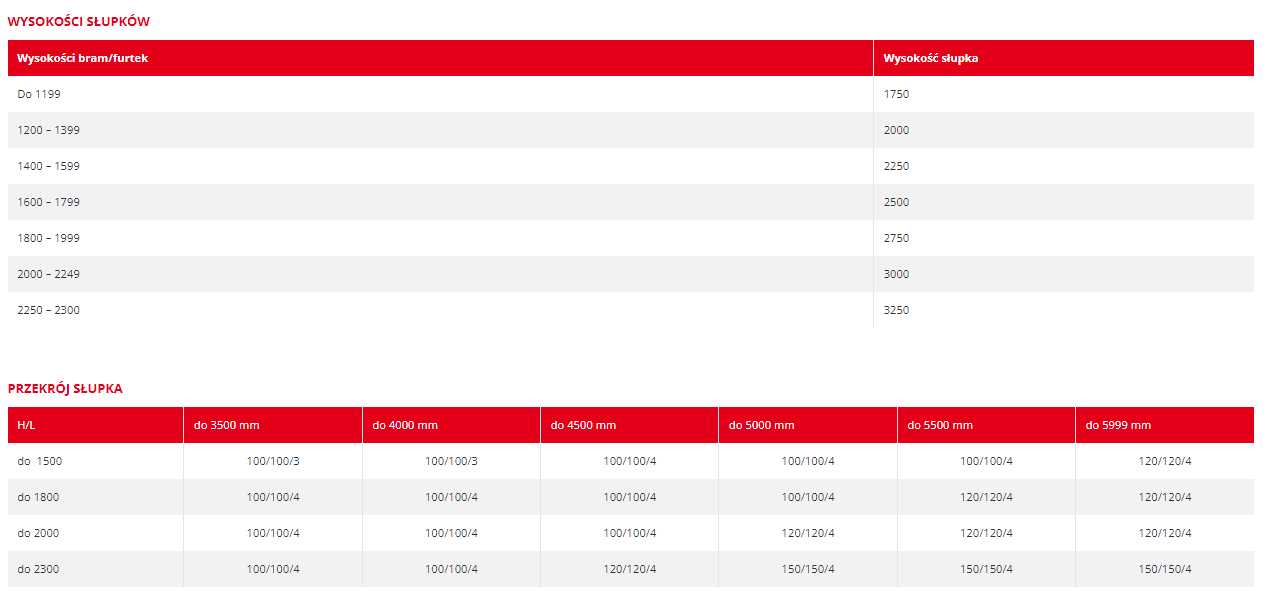Click the 'Do 1199' gate height cell

[440, 94]
